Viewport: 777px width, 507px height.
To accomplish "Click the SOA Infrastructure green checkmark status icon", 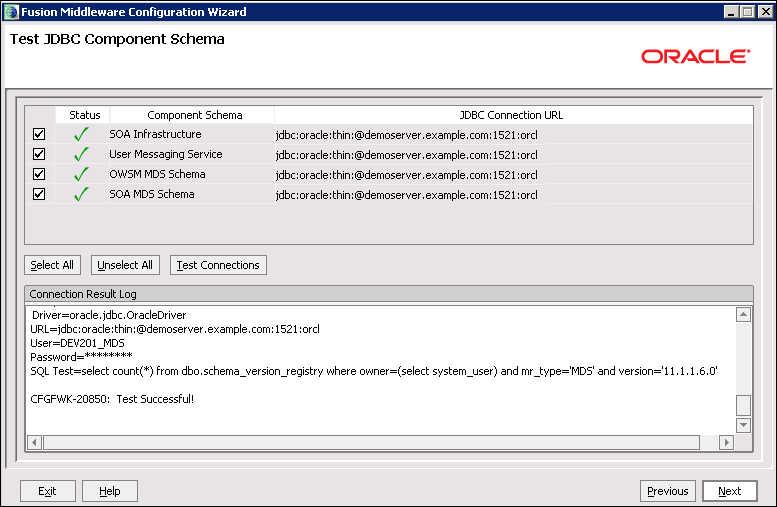I will coord(82,135).
